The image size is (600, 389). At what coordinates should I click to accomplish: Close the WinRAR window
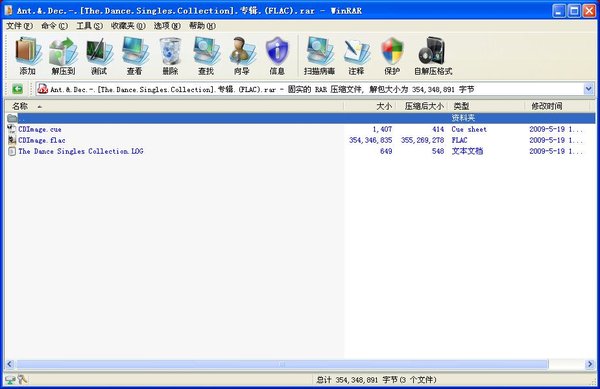pyautogui.click(x=589, y=11)
